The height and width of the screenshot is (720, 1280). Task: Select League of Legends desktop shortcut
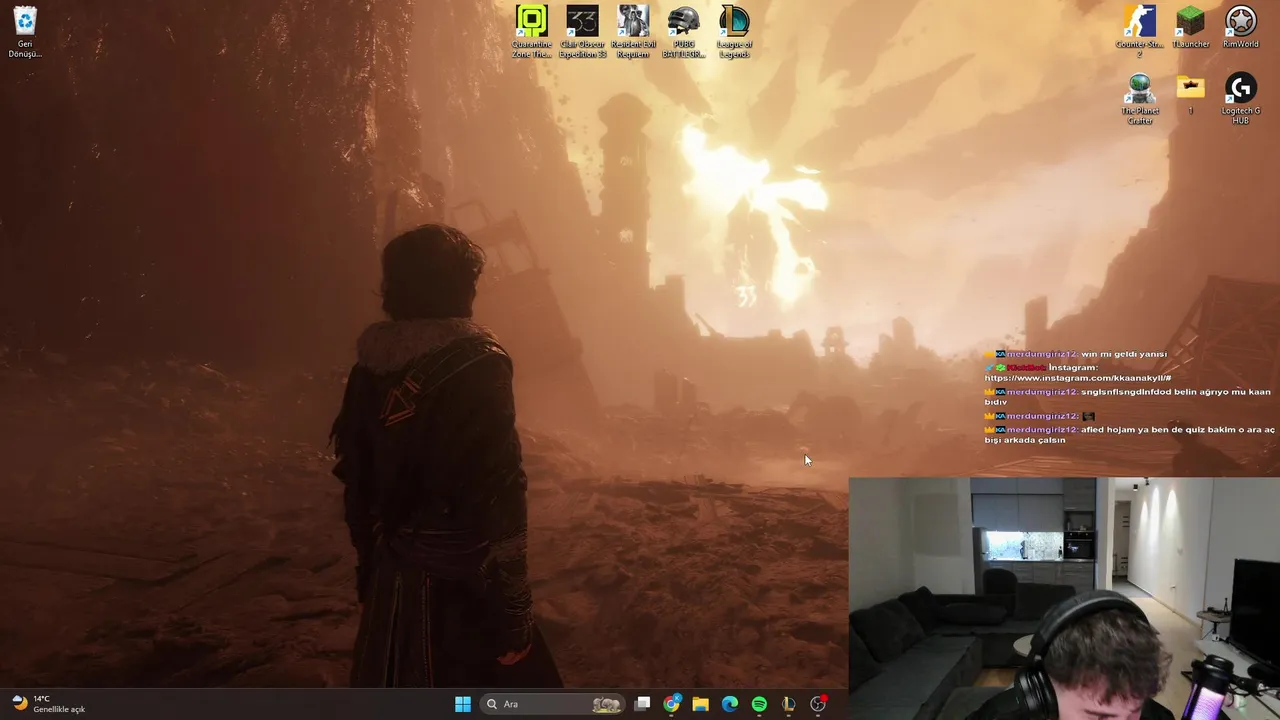pyautogui.click(x=734, y=33)
